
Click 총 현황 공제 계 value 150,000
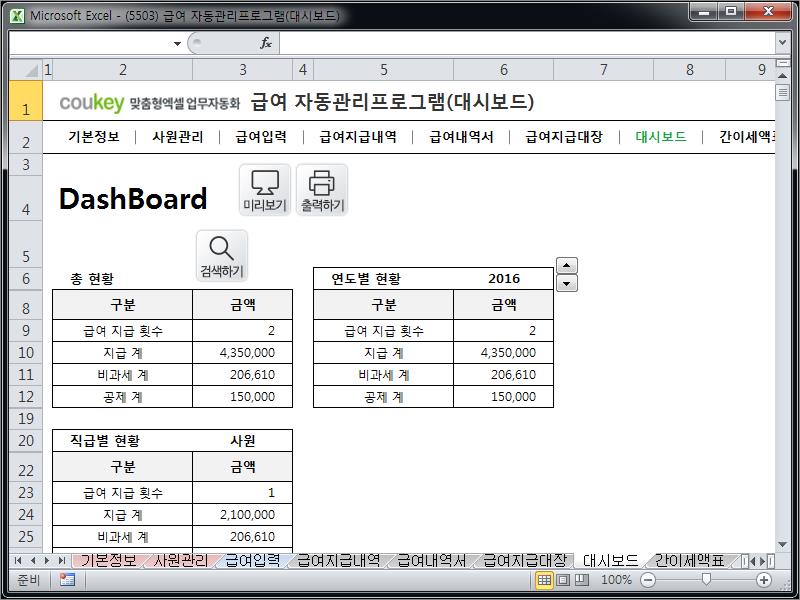(x=243, y=396)
